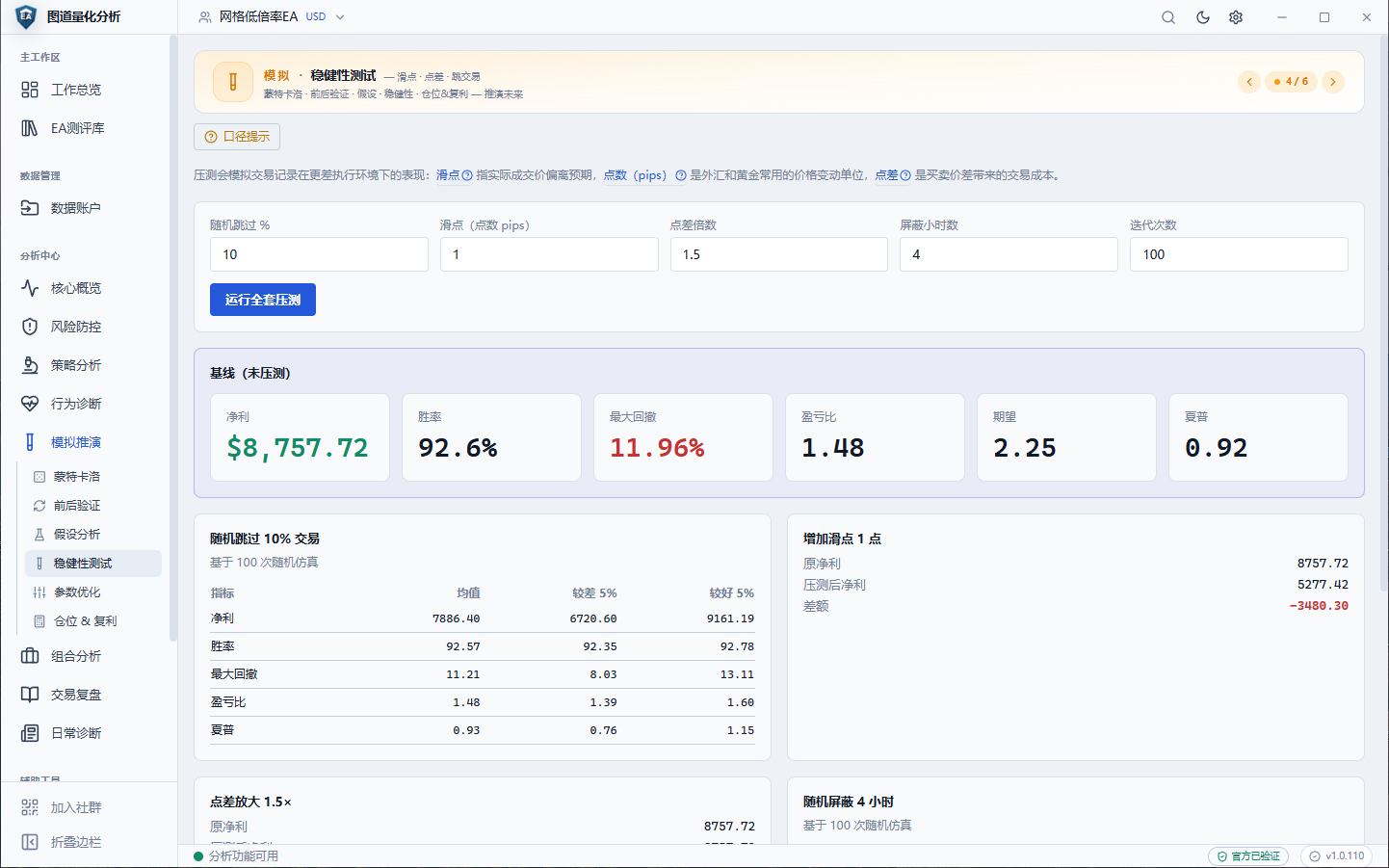Open 日常诊断 newspaper icon
Screen dimensions: 1389x868
[x=30, y=733]
